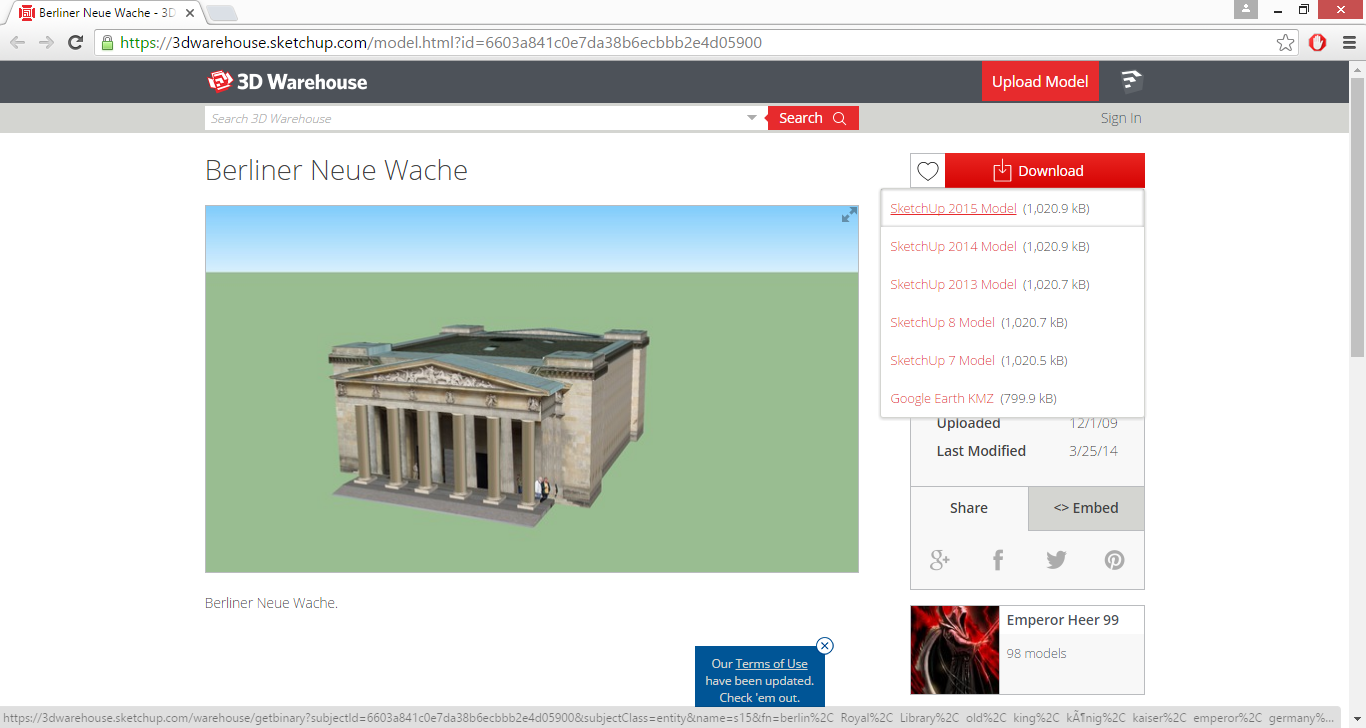Click the Last Modified date 3/25/14
Image resolution: width=1366 pixels, height=728 pixels.
tap(1093, 451)
